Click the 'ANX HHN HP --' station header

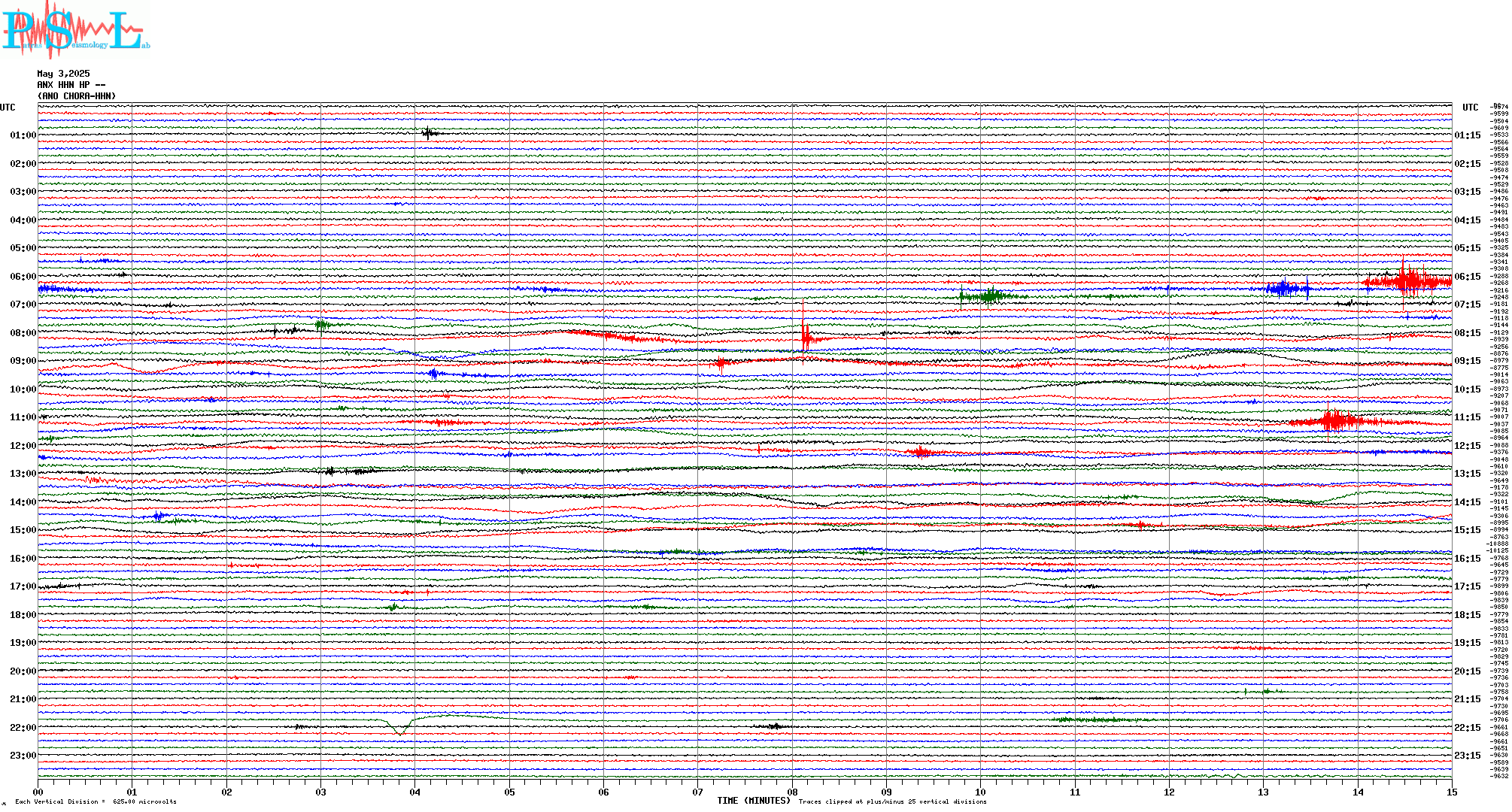pyautogui.click(x=71, y=85)
